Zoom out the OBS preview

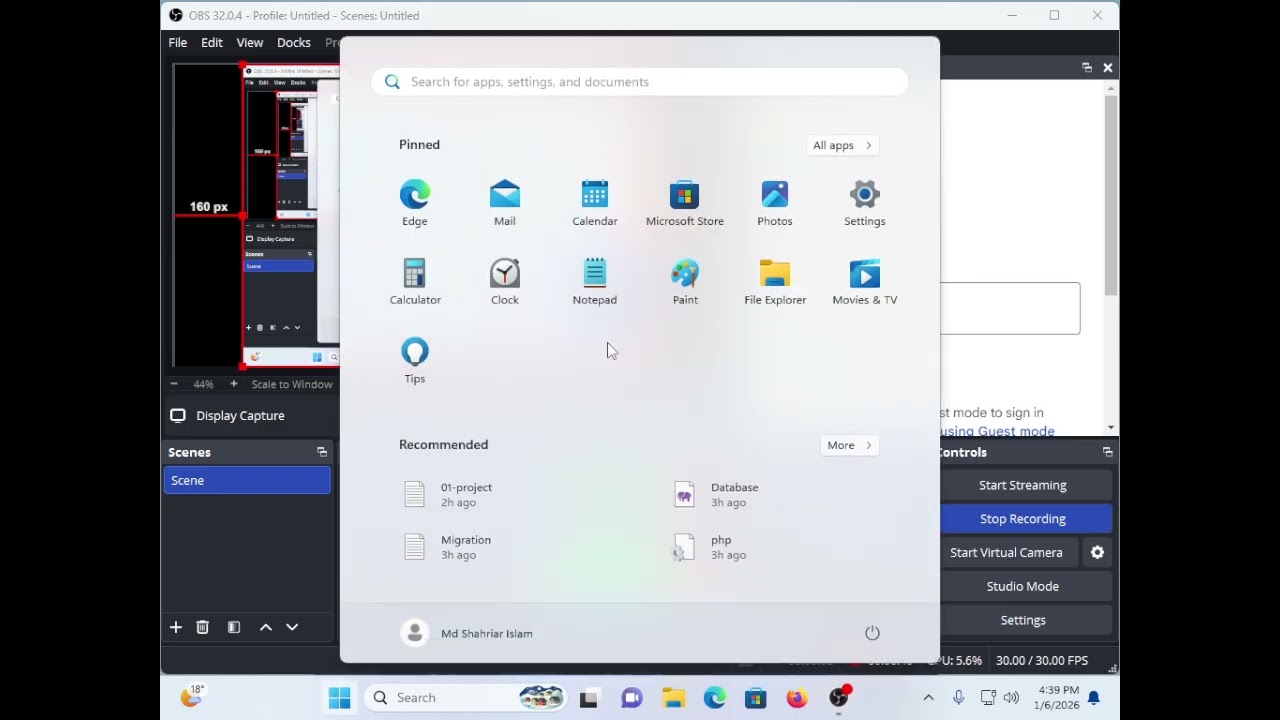tap(174, 384)
